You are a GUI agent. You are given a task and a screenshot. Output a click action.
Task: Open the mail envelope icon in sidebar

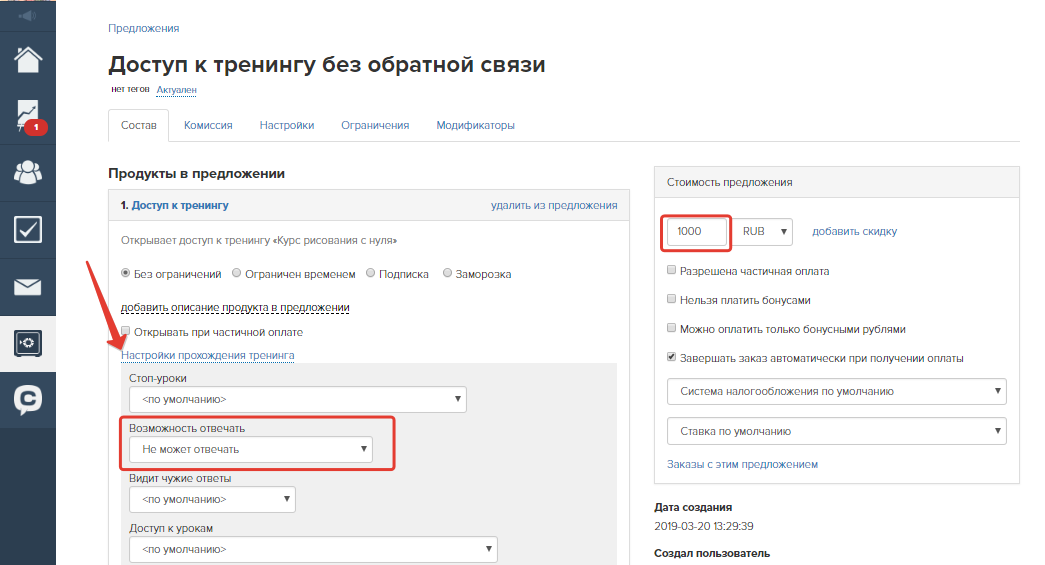28,287
